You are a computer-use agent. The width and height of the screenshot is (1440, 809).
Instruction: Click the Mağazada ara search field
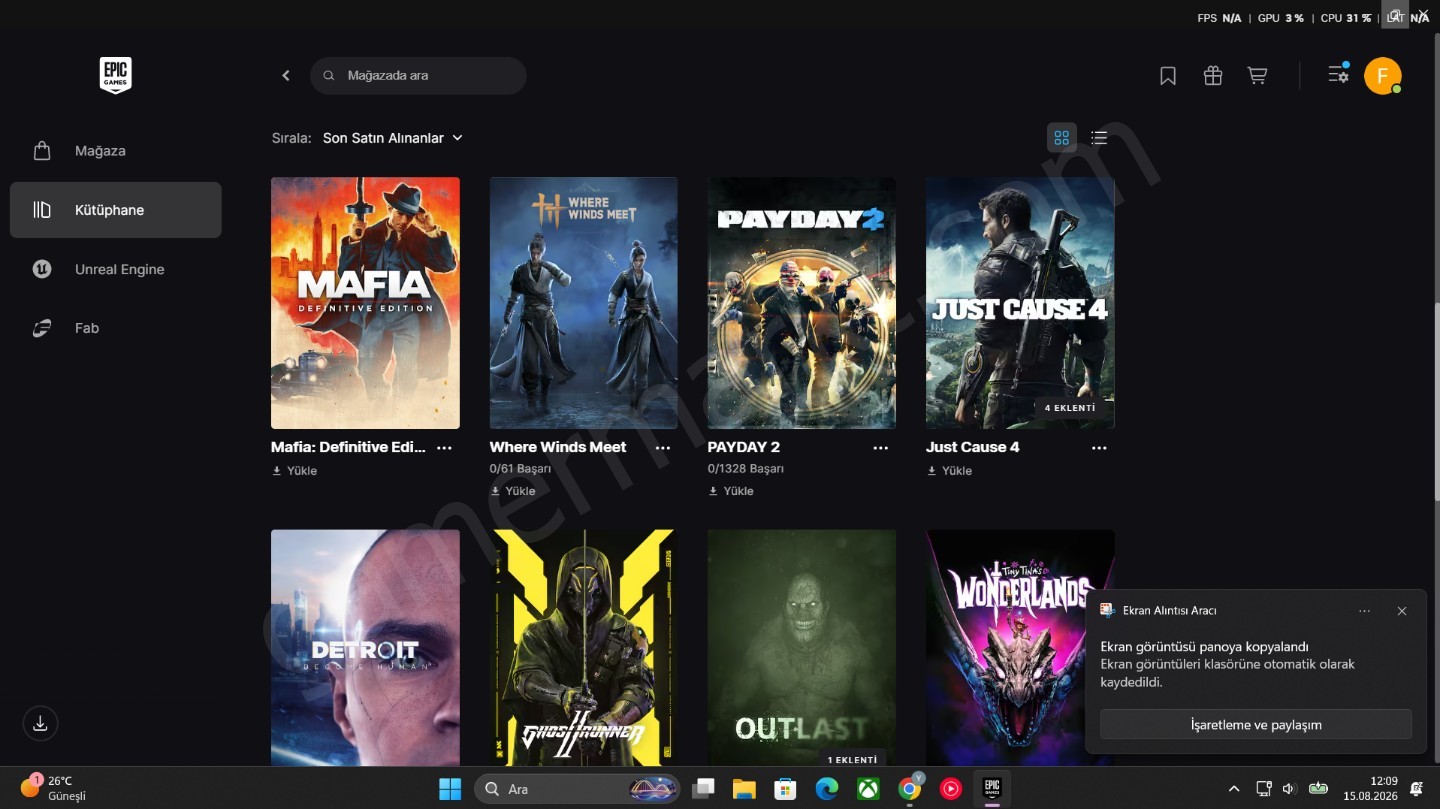[418, 75]
